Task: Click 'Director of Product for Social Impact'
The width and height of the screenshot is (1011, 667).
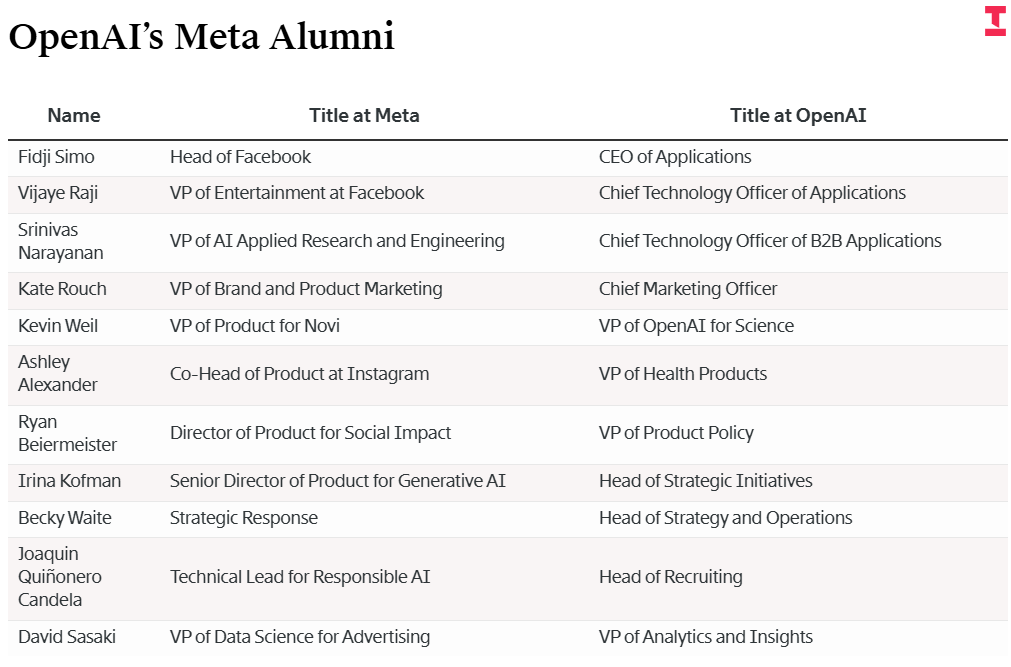Action: tap(310, 433)
